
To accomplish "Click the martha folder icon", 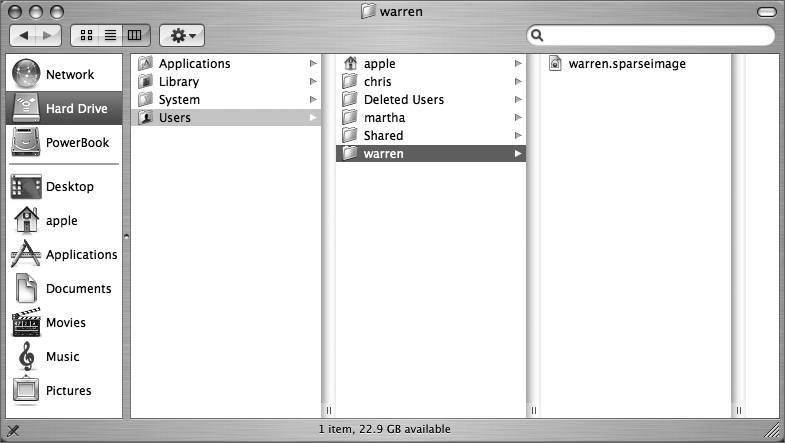I will coord(350,118).
